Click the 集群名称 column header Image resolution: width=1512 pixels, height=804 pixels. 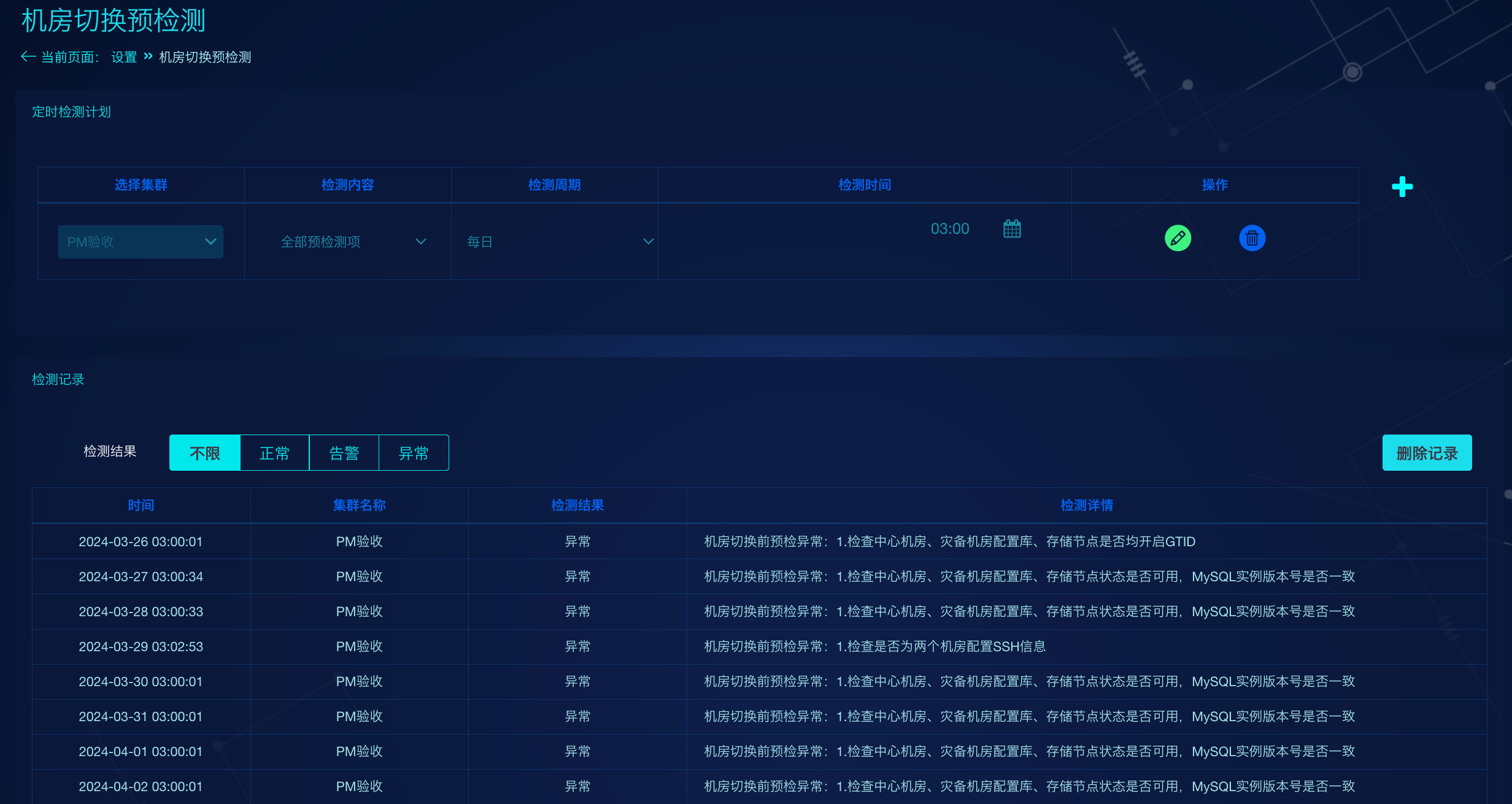[360, 505]
